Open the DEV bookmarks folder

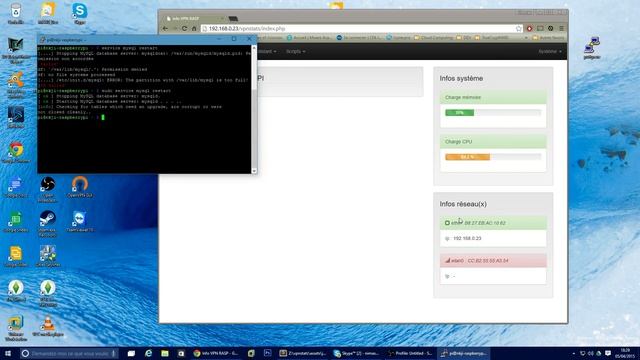pyautogui.click(x=464, y=38)
